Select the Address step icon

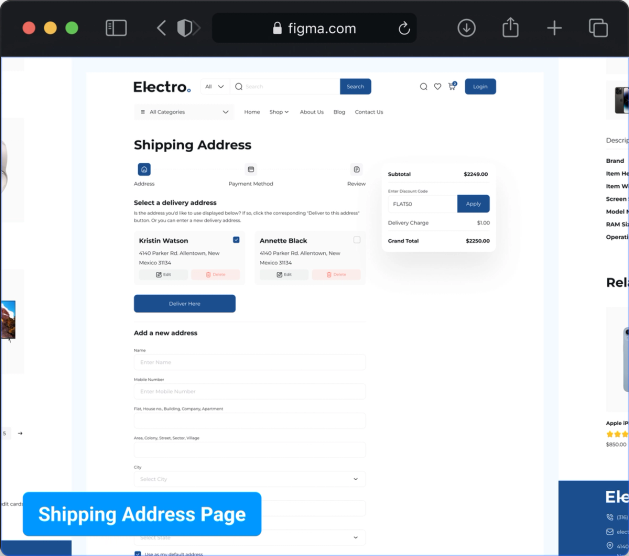144,169
